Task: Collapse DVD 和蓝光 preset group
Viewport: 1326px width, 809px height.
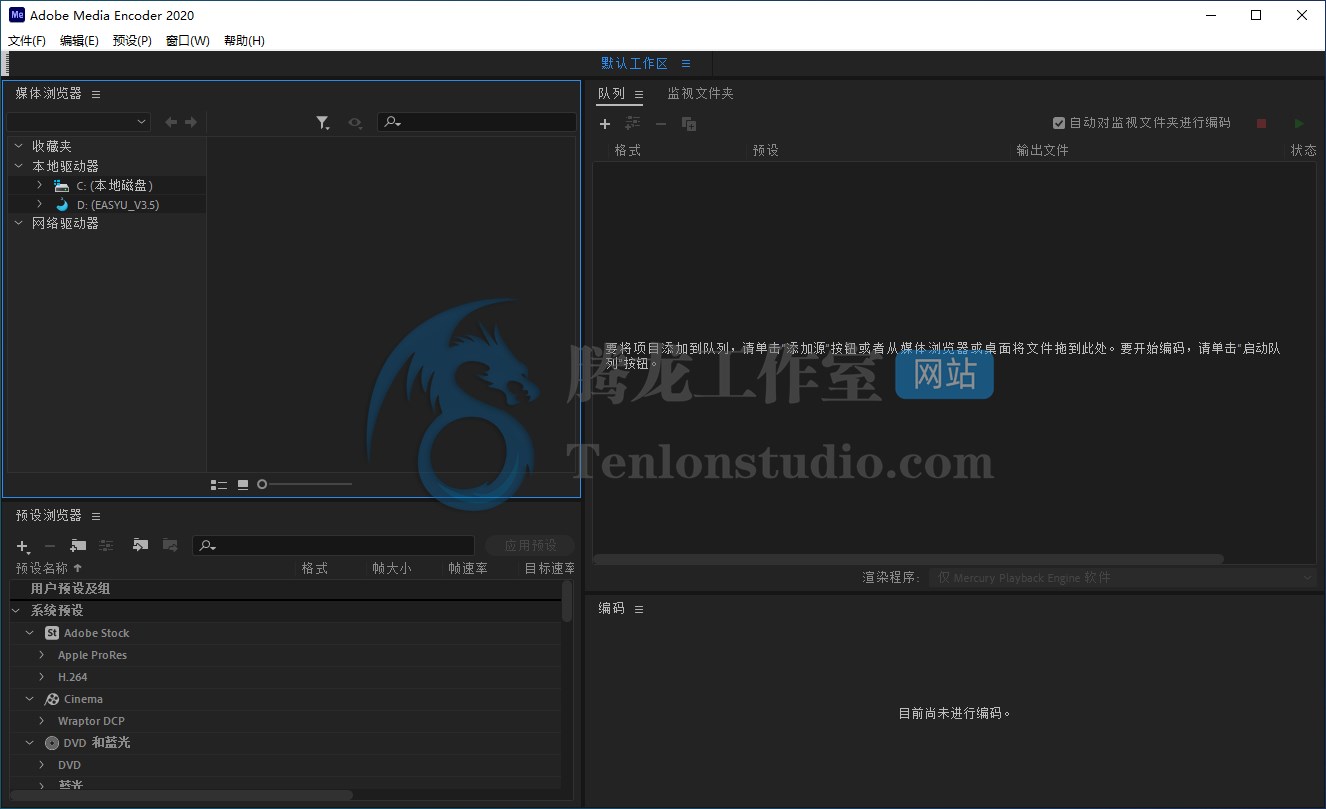Action: pos(30,743)
